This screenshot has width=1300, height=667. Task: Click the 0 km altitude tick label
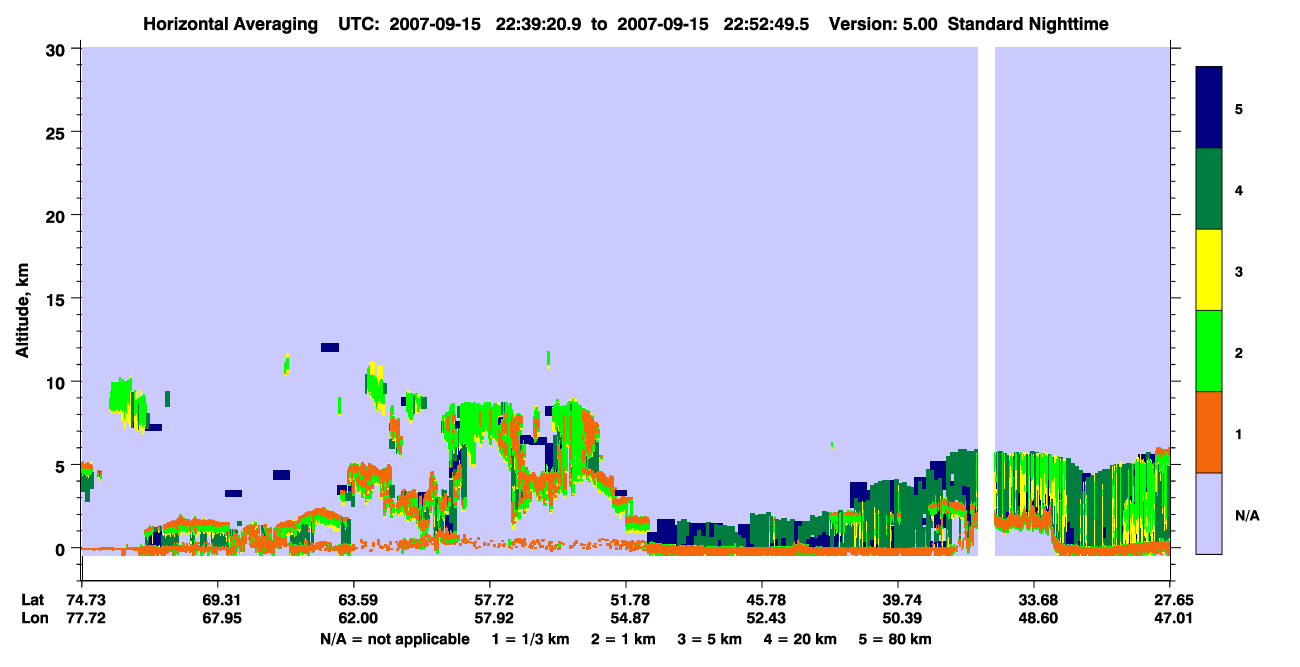[62, 549]
